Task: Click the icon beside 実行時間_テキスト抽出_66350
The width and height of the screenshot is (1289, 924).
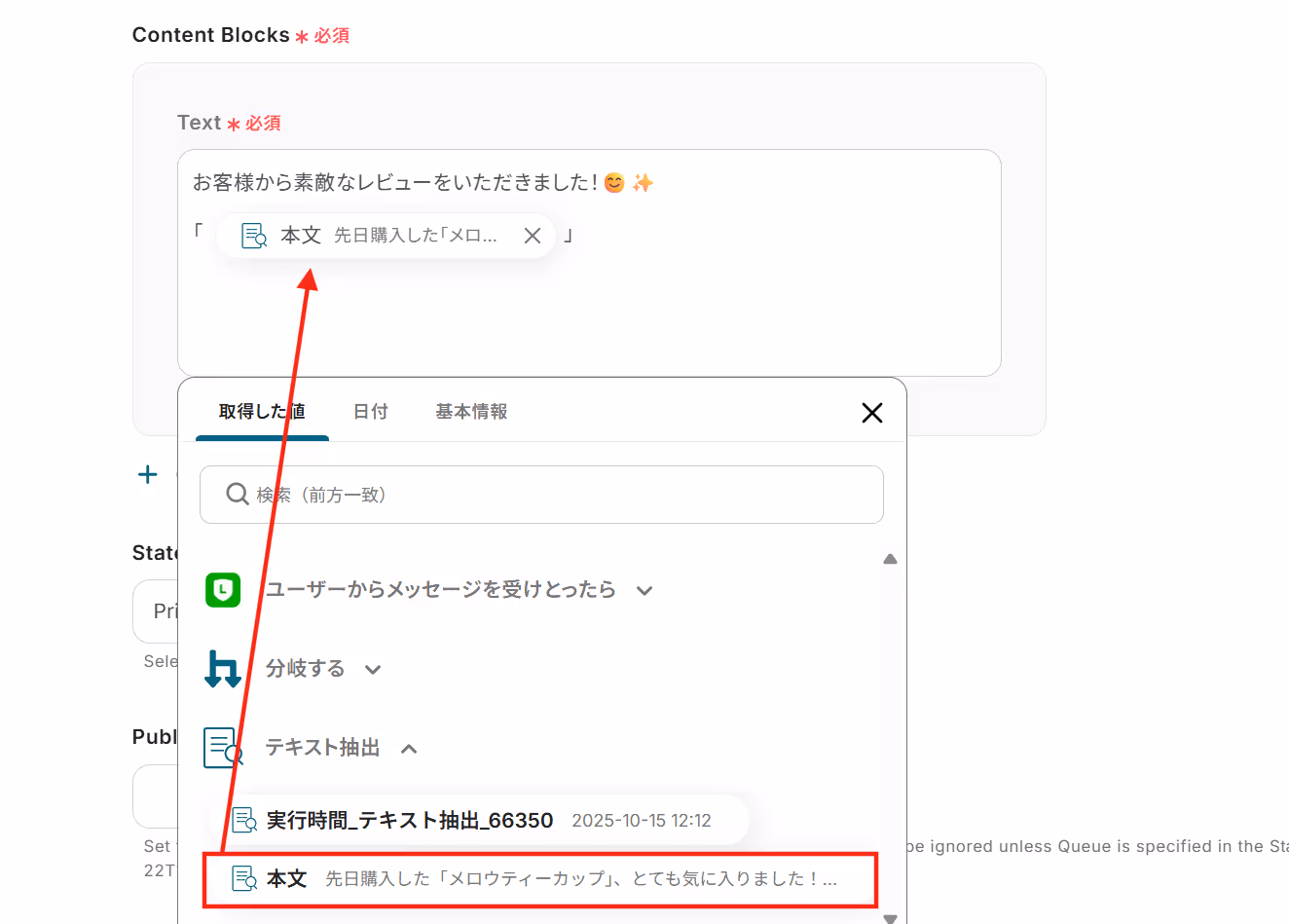Action: point(244,820)
